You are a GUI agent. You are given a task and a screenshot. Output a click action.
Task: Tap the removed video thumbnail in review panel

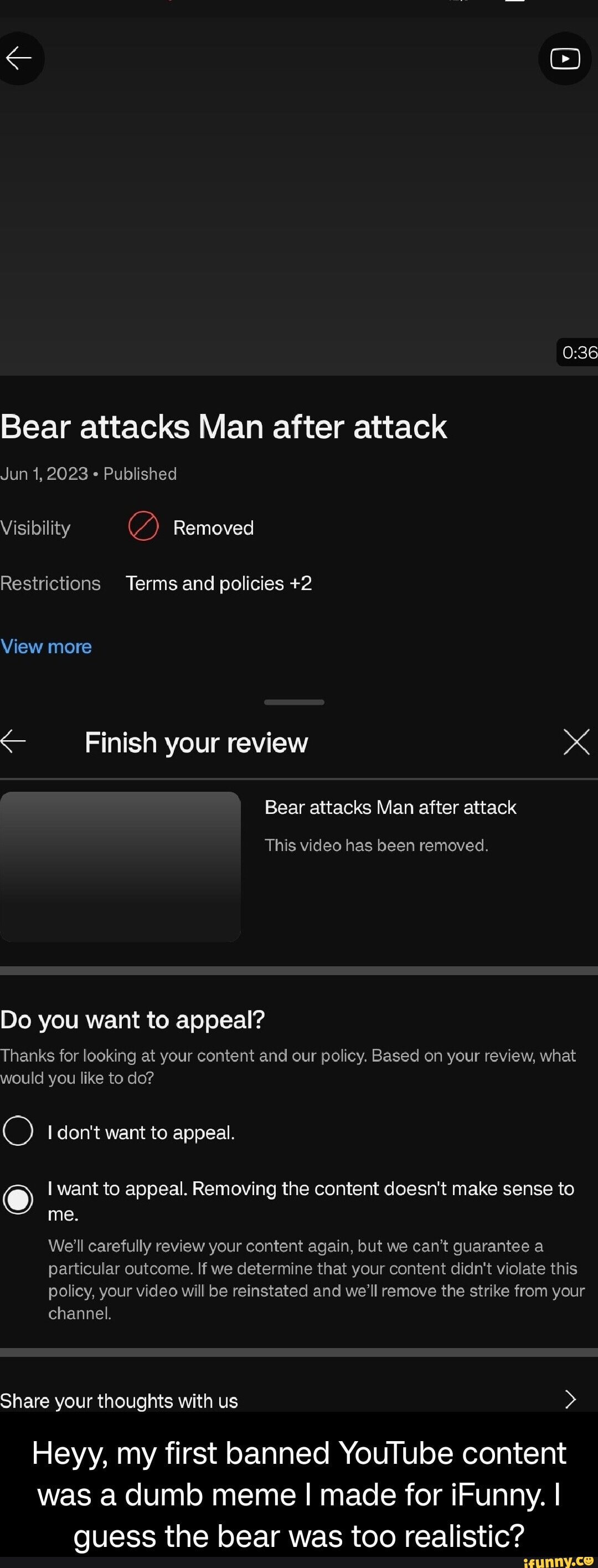point(121,867)
